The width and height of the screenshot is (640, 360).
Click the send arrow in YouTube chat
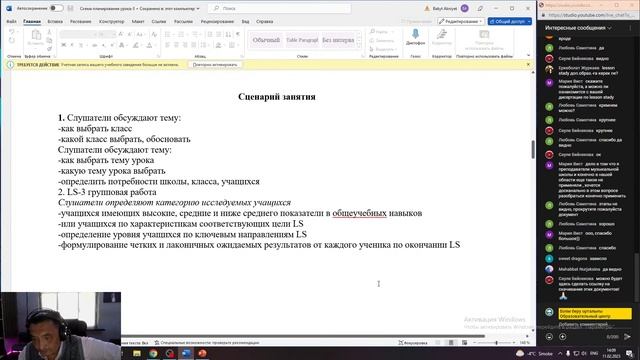point(627,336)
